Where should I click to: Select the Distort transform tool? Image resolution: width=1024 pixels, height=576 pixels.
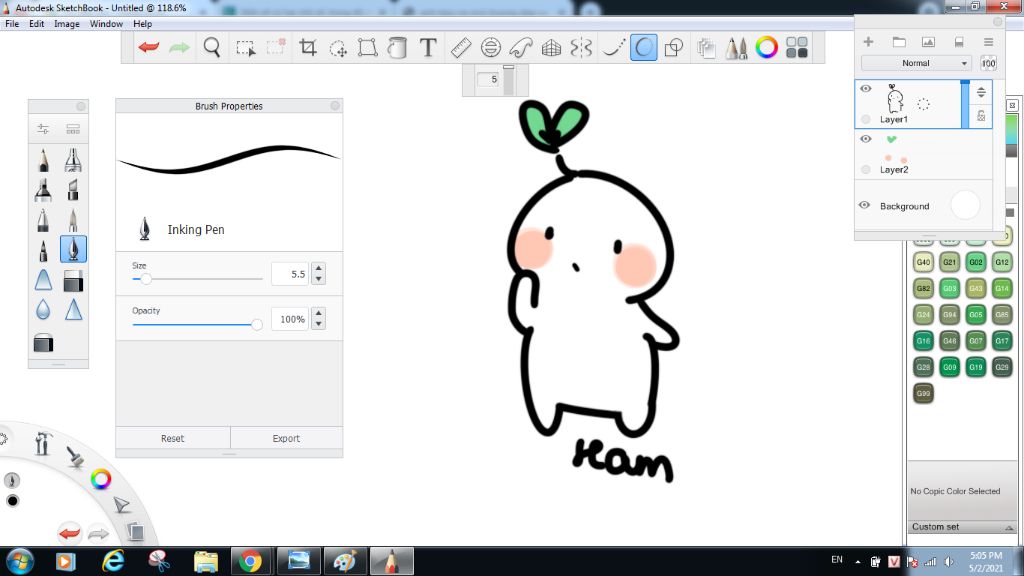[368, 47]
